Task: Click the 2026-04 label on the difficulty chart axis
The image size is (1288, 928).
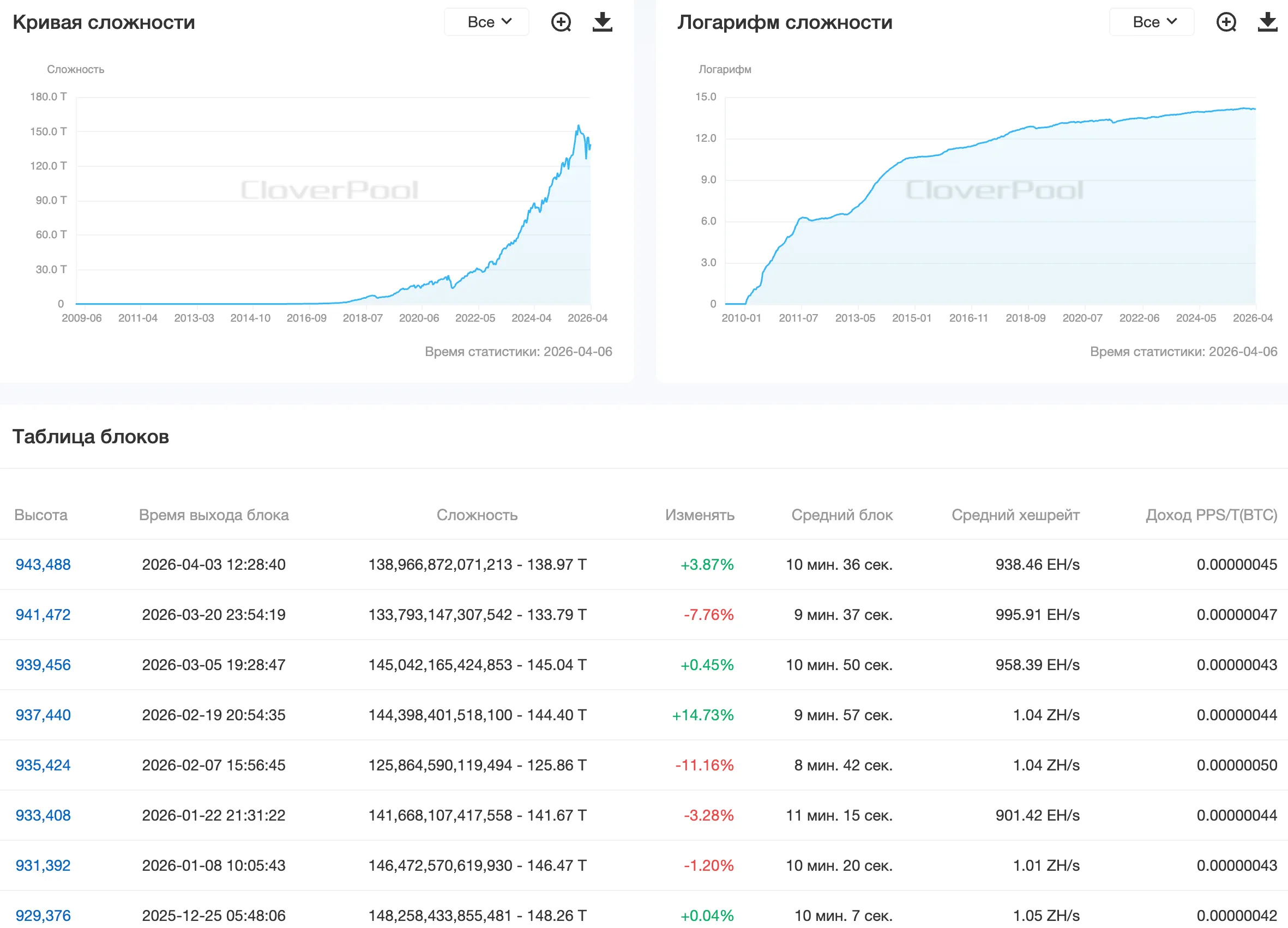Action: [587, 318]
